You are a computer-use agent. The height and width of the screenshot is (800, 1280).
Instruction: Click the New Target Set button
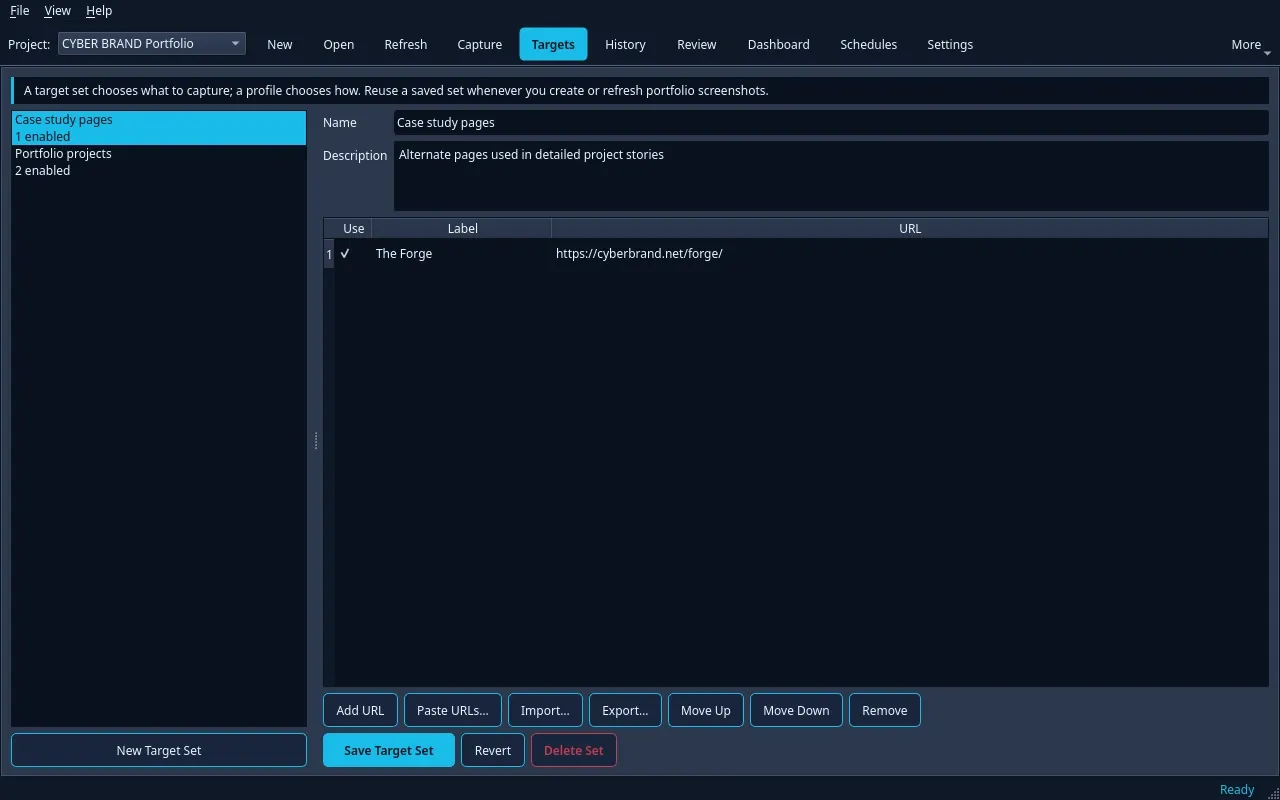[x=159, y=750]
